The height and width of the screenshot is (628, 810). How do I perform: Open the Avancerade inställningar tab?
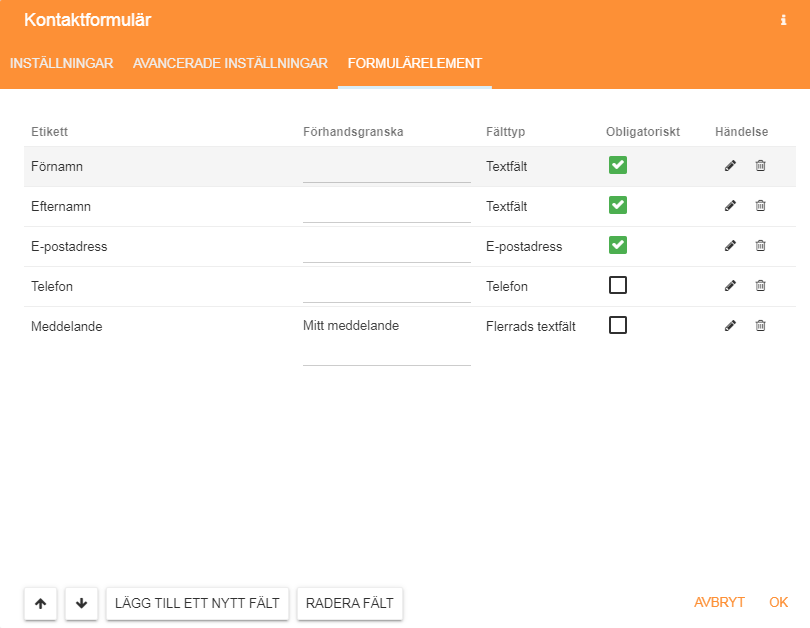point(230,63)
